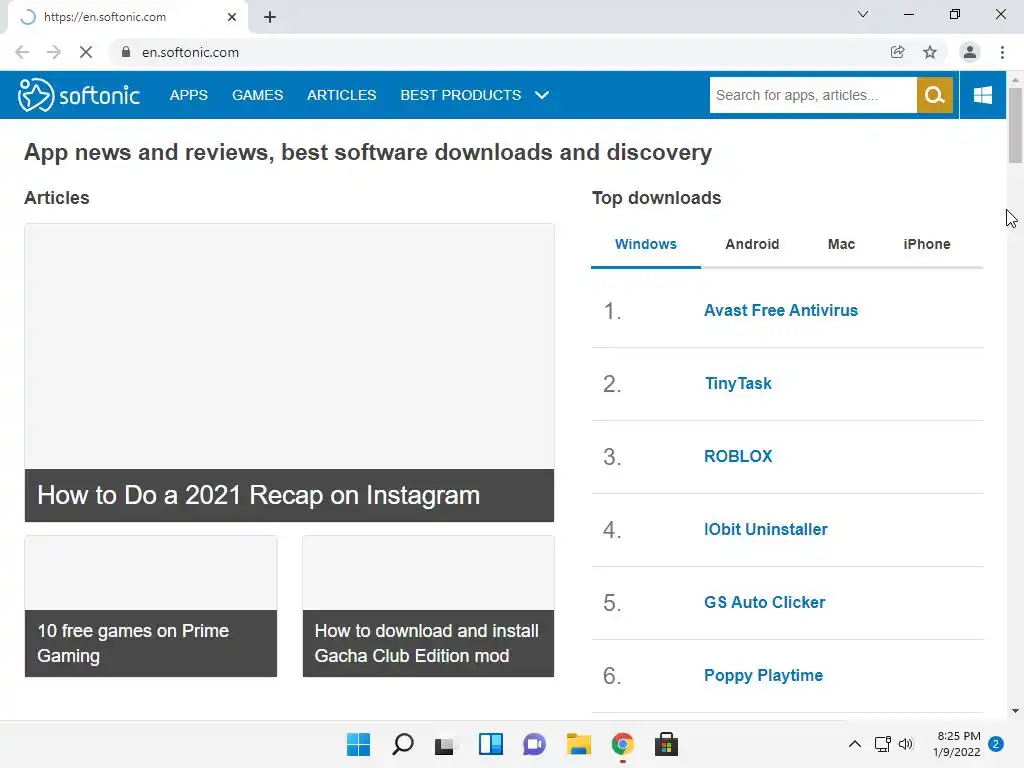Screen dimensions: 1024x768
Task: Open the IObit Uninstaller link
Action: point(765,530)
